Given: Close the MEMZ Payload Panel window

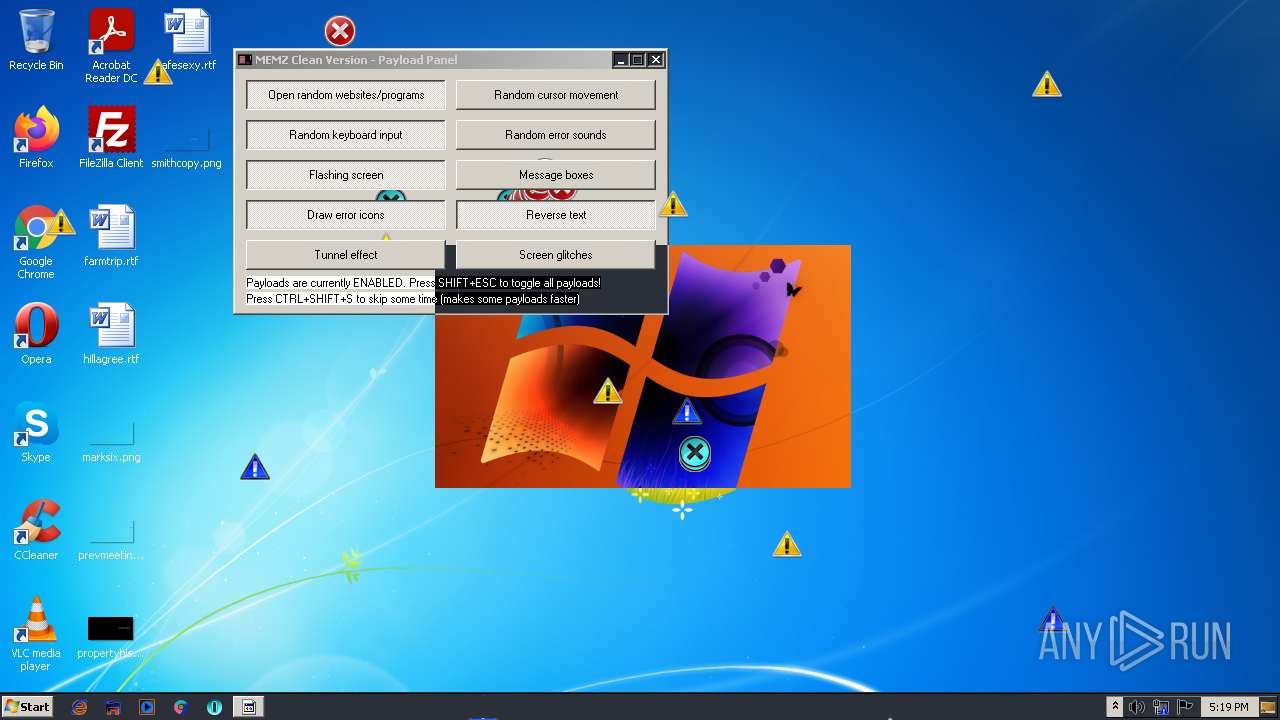Looking at the screenshot, I should 656,60.
